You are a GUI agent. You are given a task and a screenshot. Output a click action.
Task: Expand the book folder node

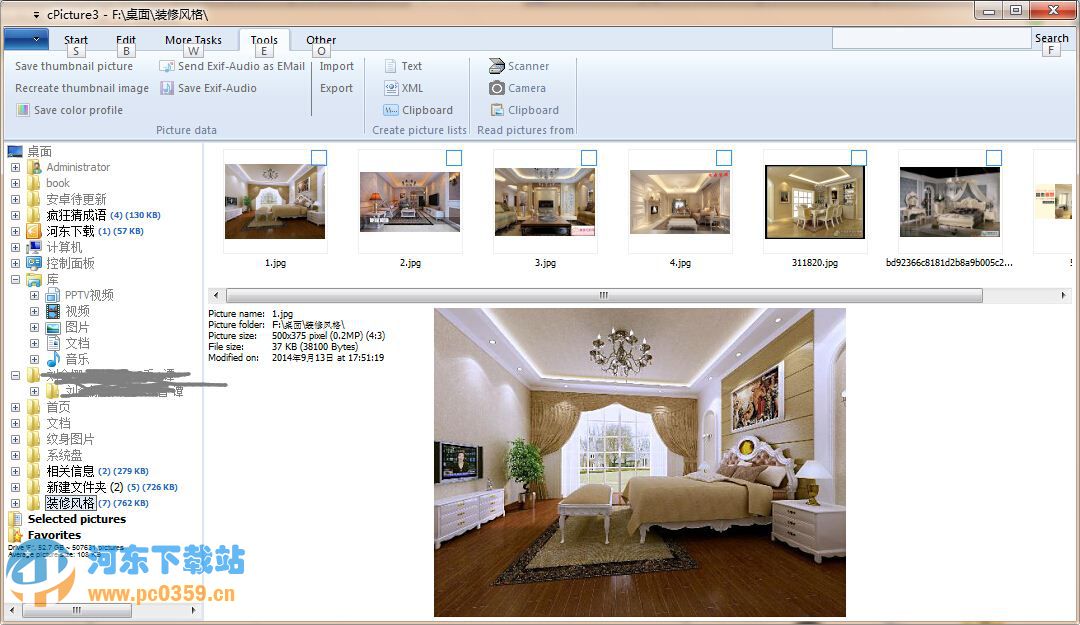(x=15, y=183)
